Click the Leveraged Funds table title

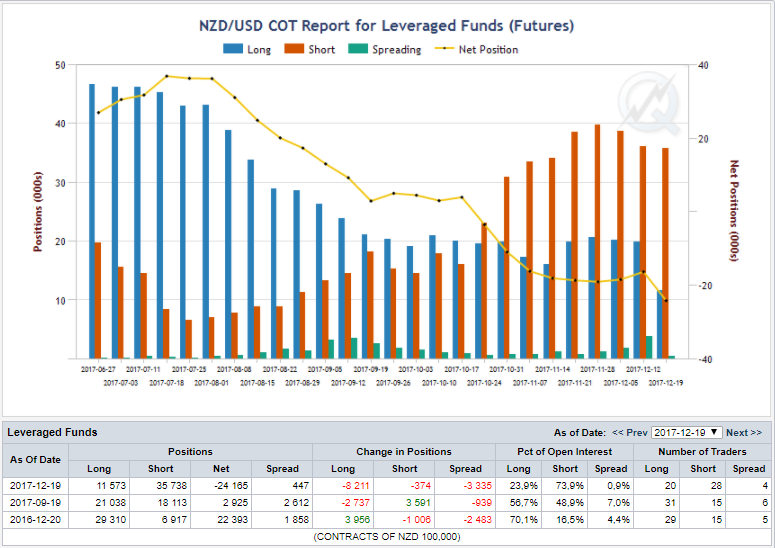(x=52, y=432)
